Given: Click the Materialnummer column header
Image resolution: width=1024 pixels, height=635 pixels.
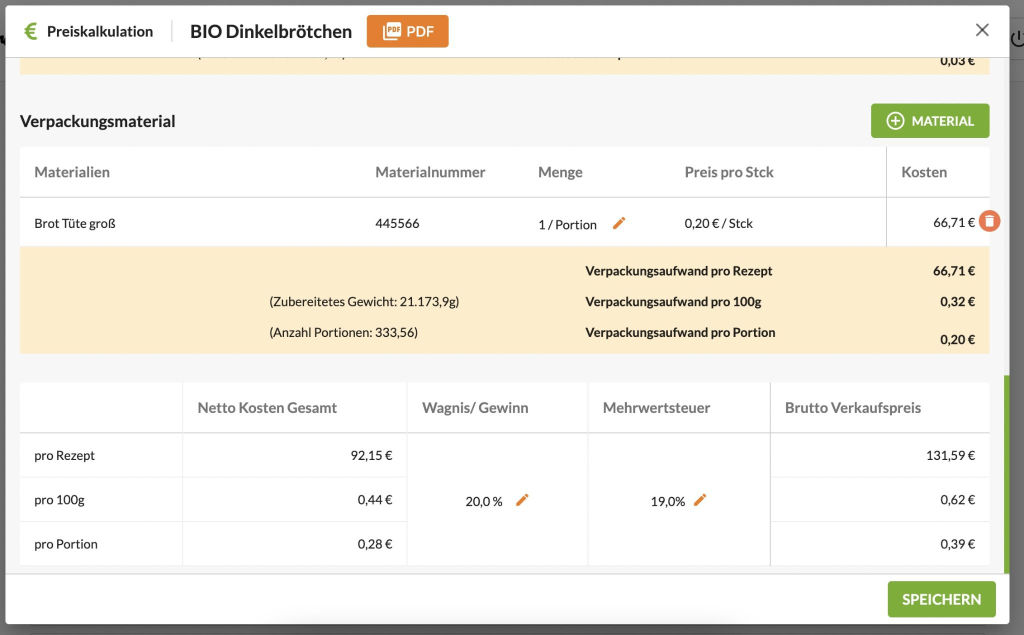Looking at the screenshot, I should 430,172.
